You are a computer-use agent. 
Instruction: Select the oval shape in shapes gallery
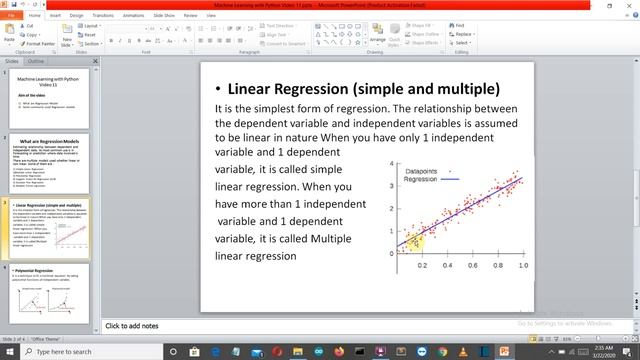tap(350, 27)
